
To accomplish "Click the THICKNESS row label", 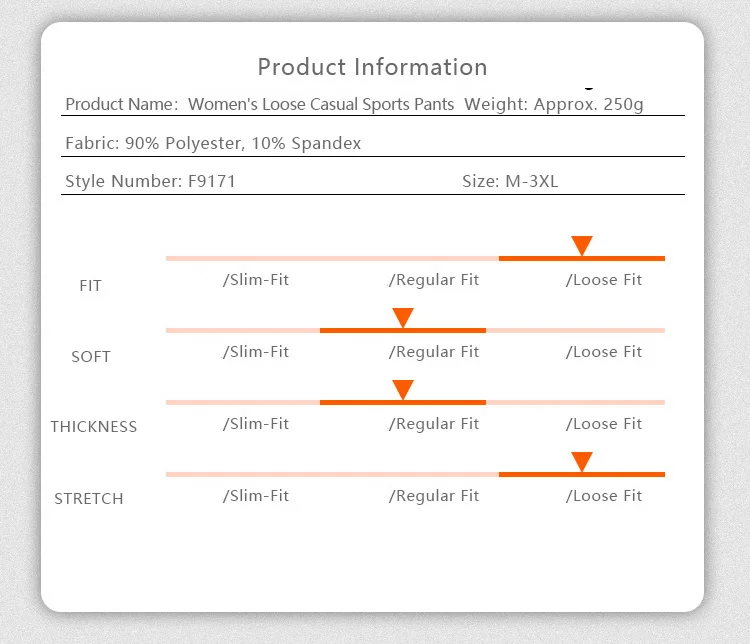I will click(94, 427).
